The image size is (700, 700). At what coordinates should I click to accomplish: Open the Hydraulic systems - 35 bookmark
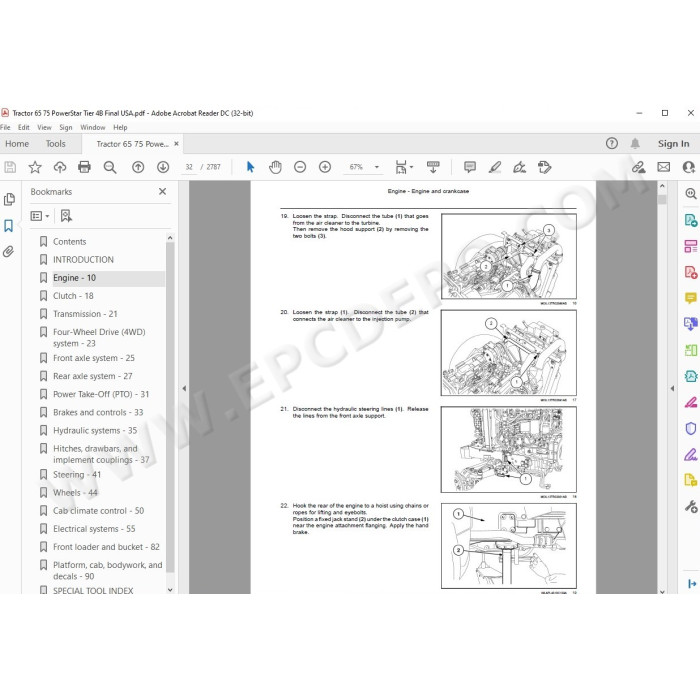tap(95, 431)
